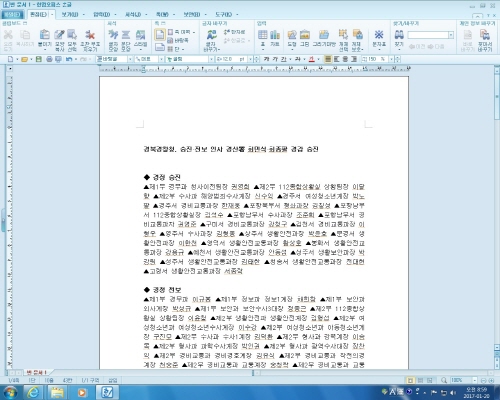500x400 pixels.
Task: Click the Open folder icon in quick toolbar
Action: (24, 59)
